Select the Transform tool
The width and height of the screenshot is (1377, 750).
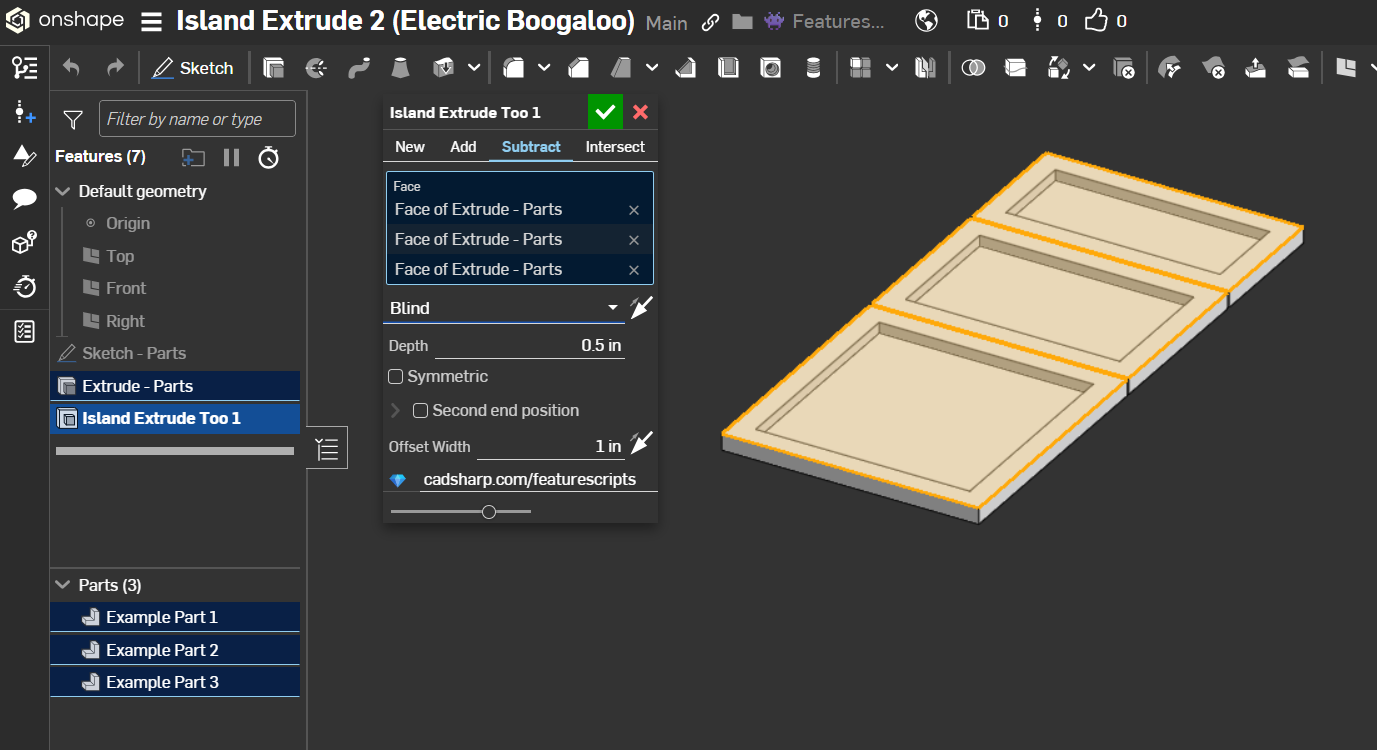click(x=1059, y=68)
